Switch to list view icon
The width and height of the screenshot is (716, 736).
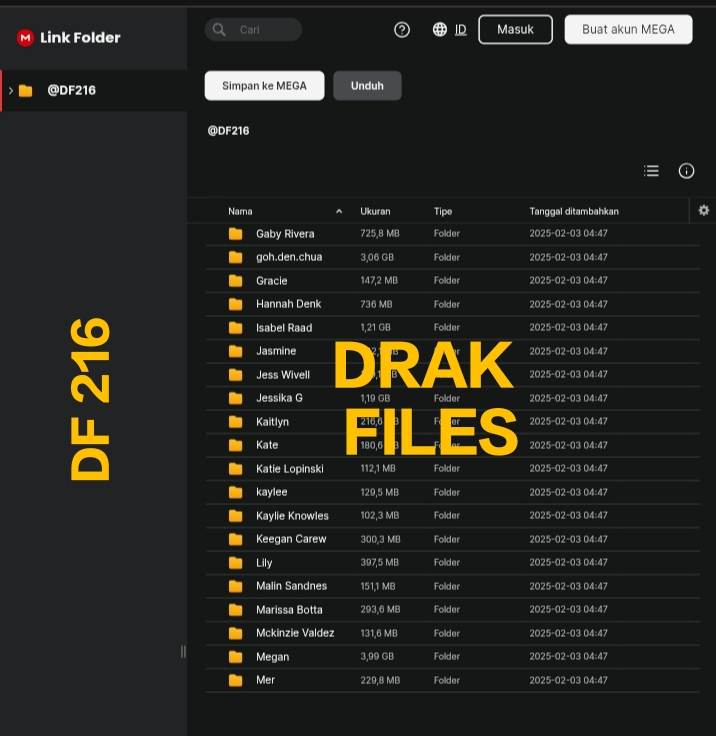pyautogui.click(x=651, y=171)
